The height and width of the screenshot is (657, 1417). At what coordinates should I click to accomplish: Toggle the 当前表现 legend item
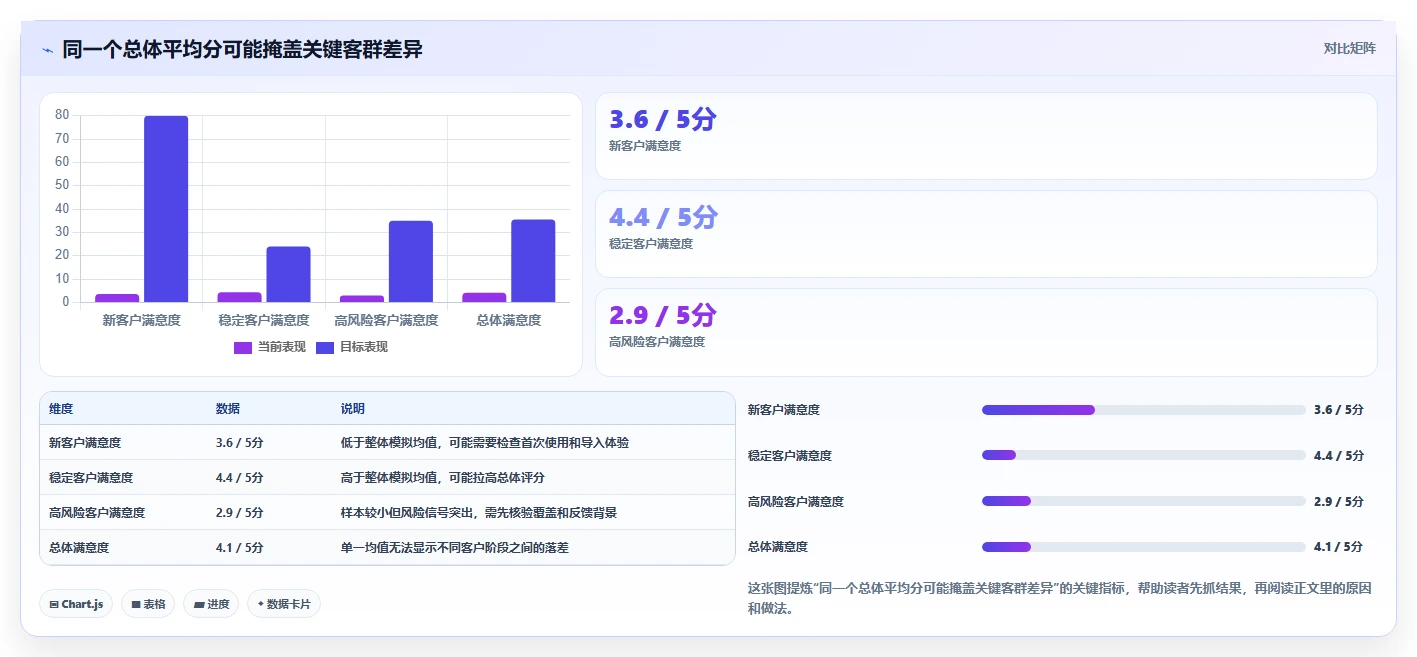[269, 347]
